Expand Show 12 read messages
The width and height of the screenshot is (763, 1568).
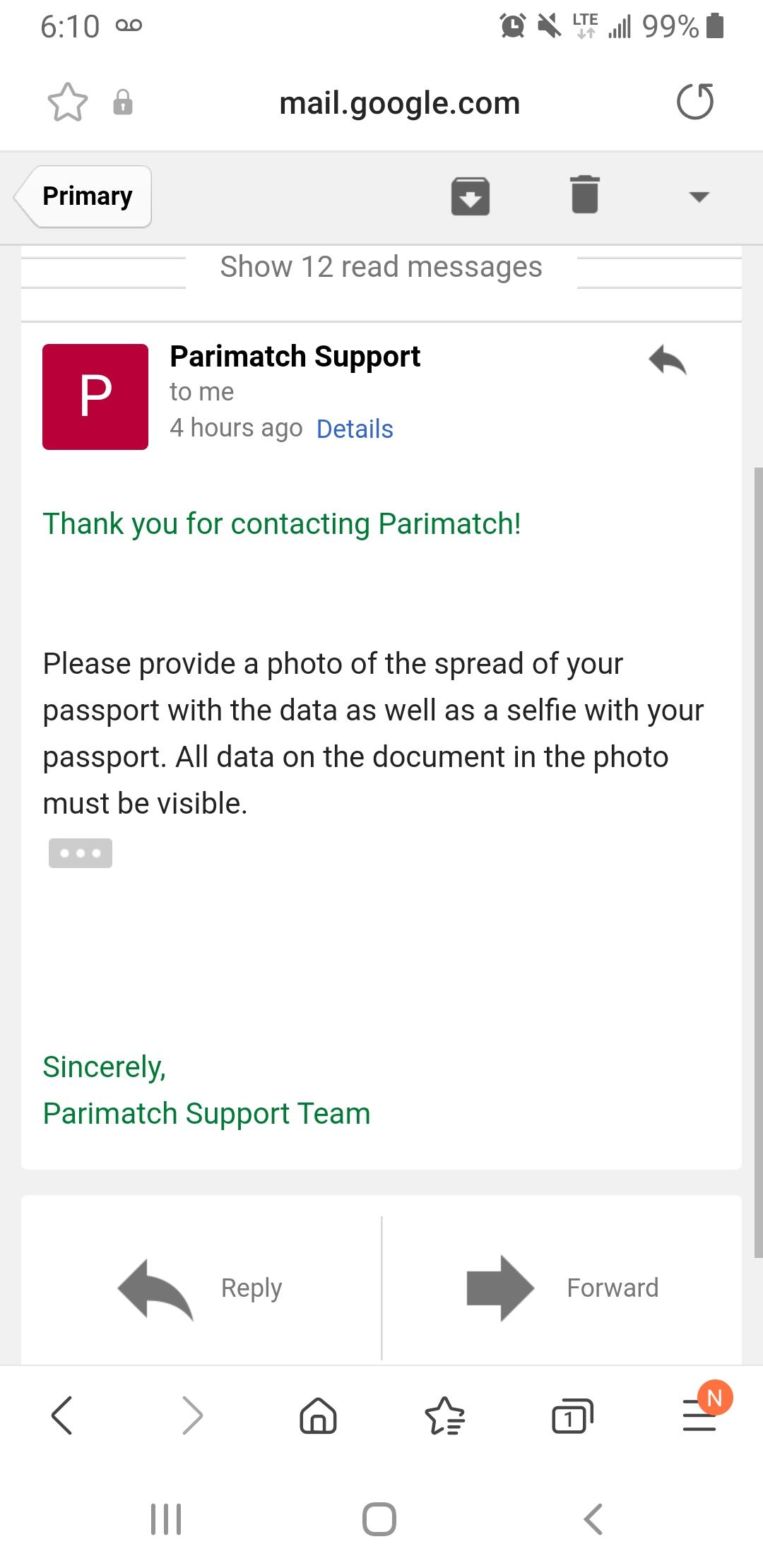(381, 267)
